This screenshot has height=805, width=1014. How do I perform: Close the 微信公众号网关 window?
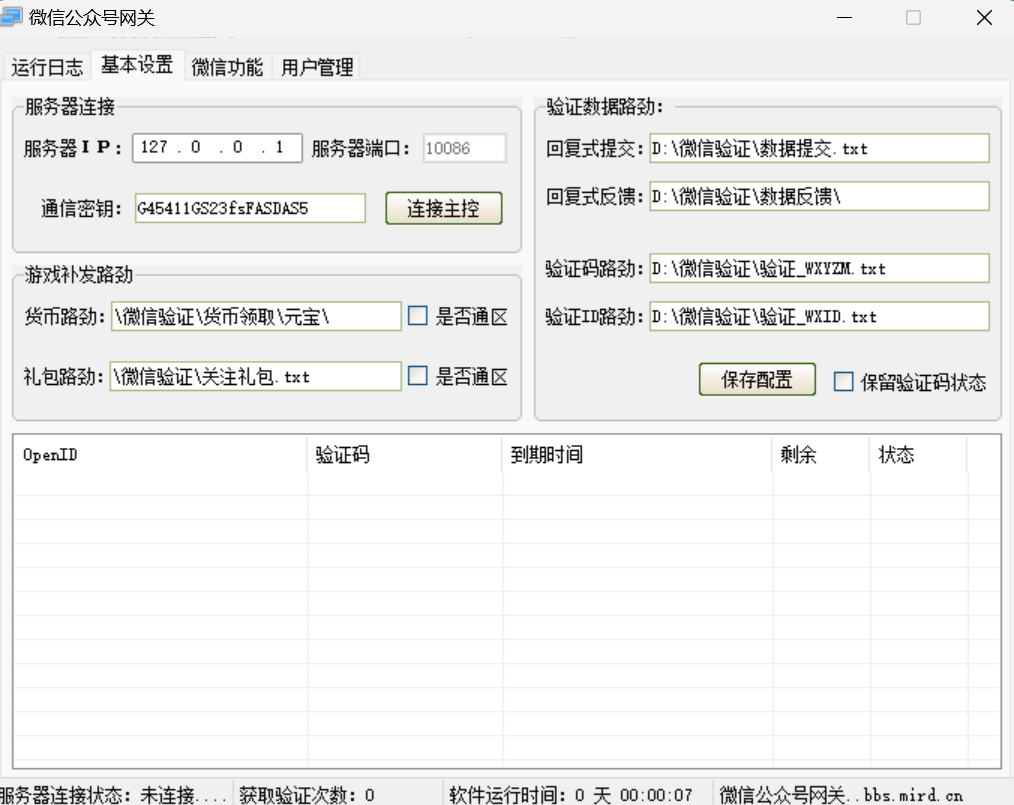point(984,17)
